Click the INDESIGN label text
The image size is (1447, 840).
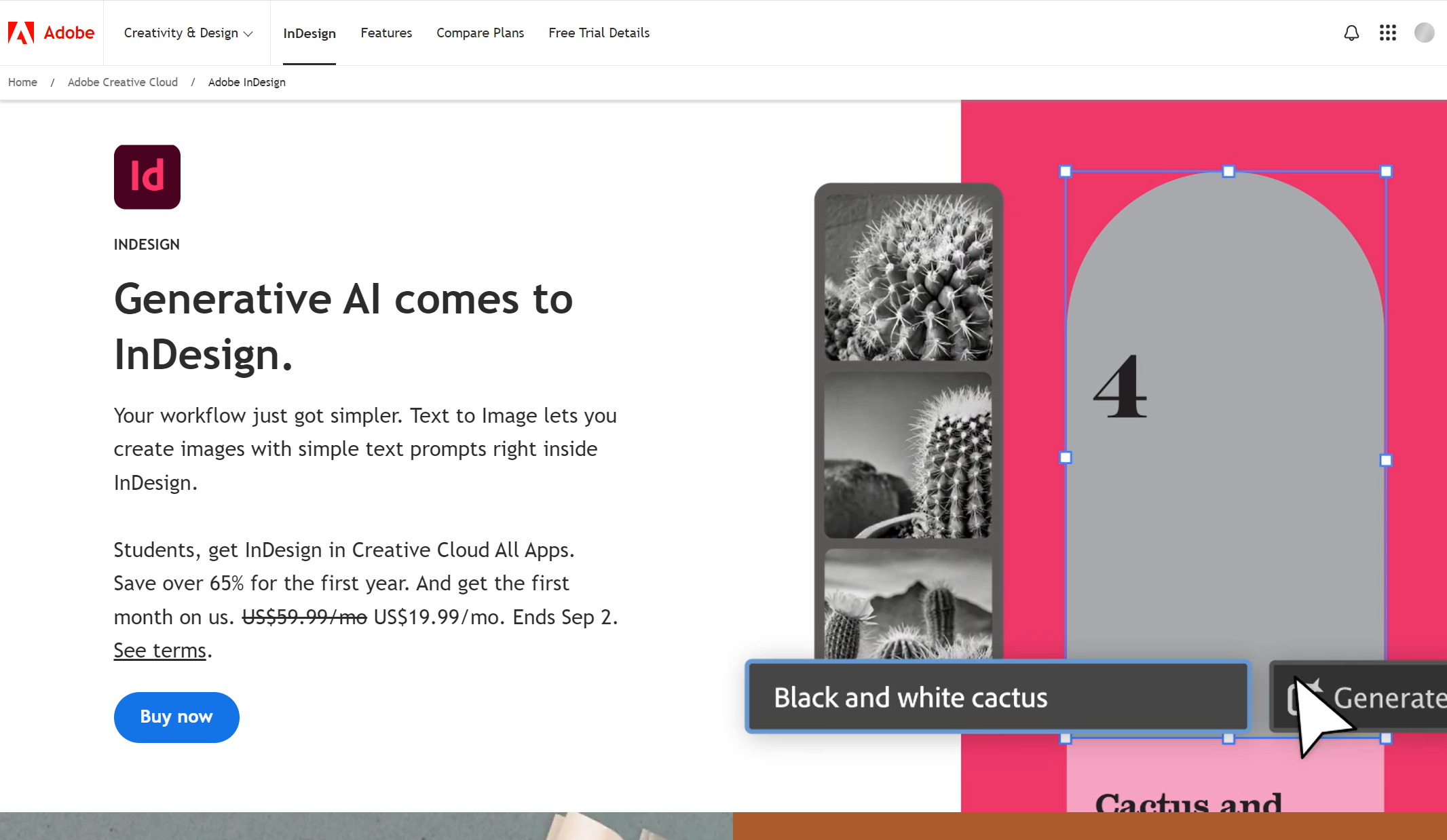pos(147,244)
